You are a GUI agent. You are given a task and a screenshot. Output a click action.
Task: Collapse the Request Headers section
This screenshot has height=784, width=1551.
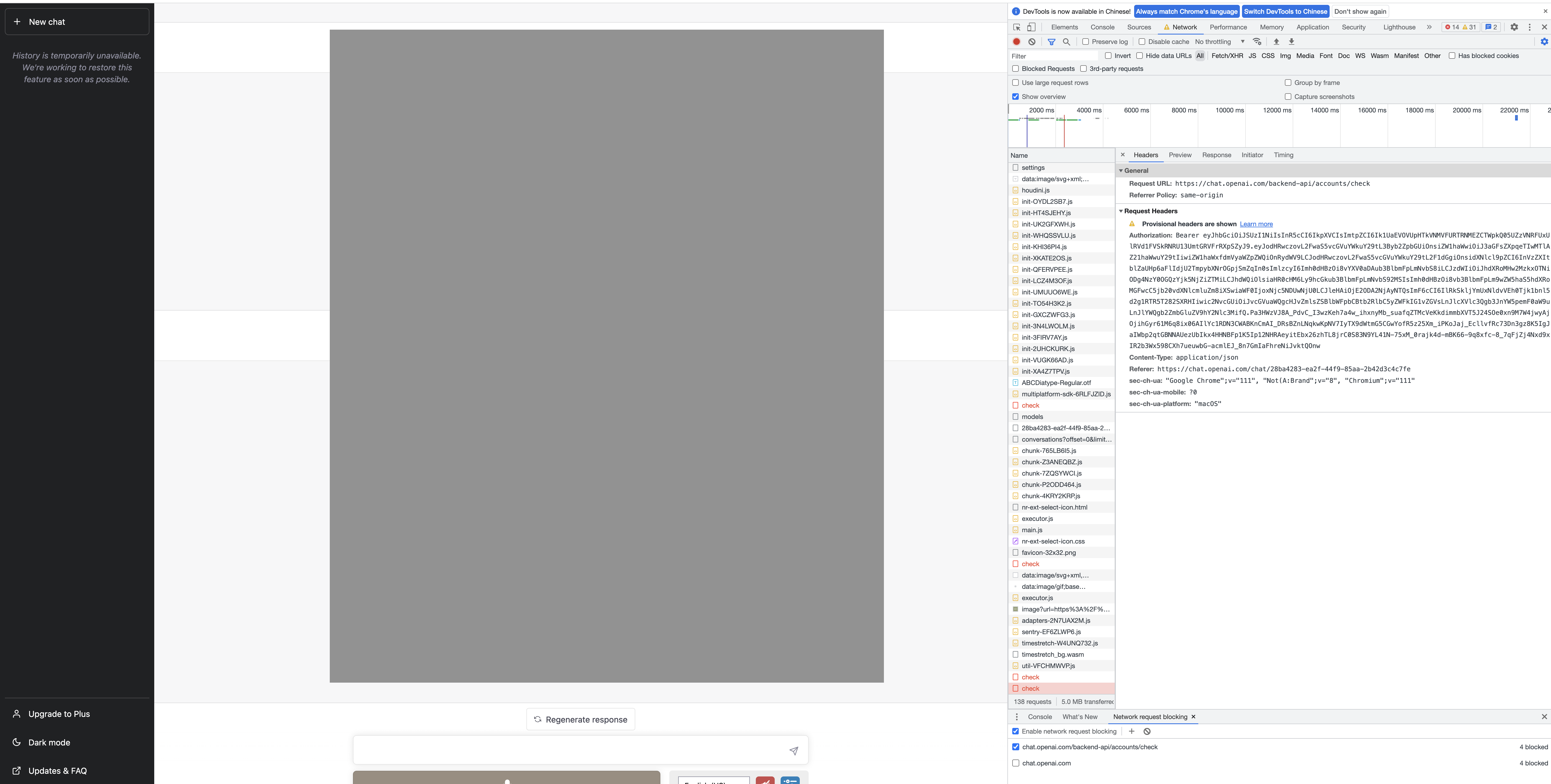(x=1121, y=211)
